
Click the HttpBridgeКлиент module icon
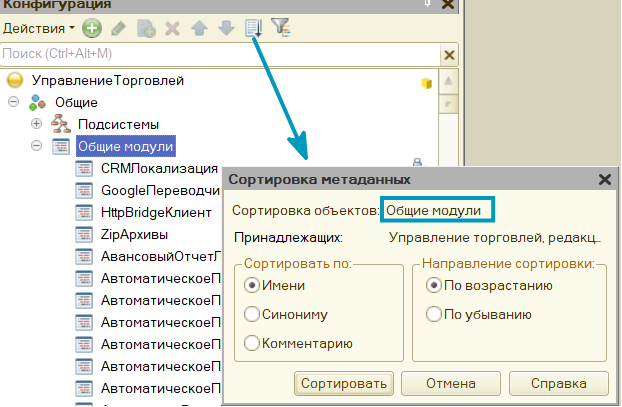click(84, 212)
